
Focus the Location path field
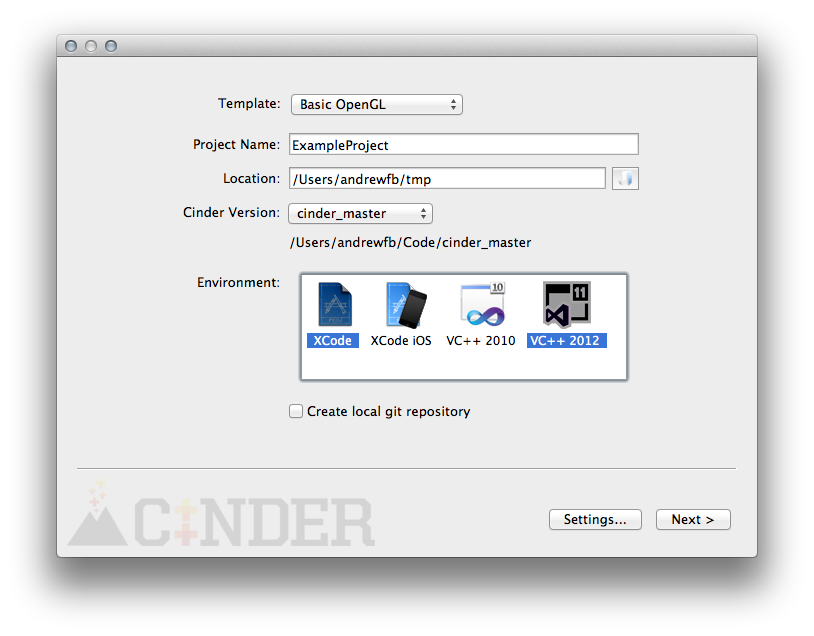(x=447, y=179)
